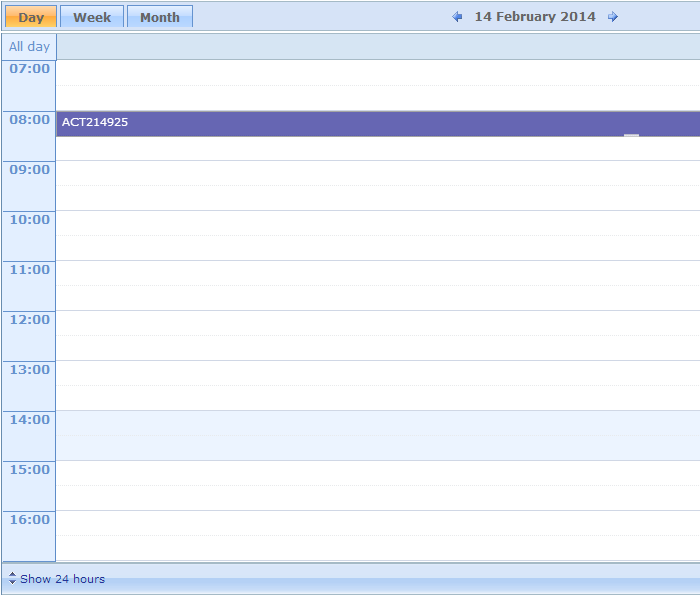This screenshot has height=595, width=700.
Task: Click Show 24 hours link
Action: [x=62, y=579]
